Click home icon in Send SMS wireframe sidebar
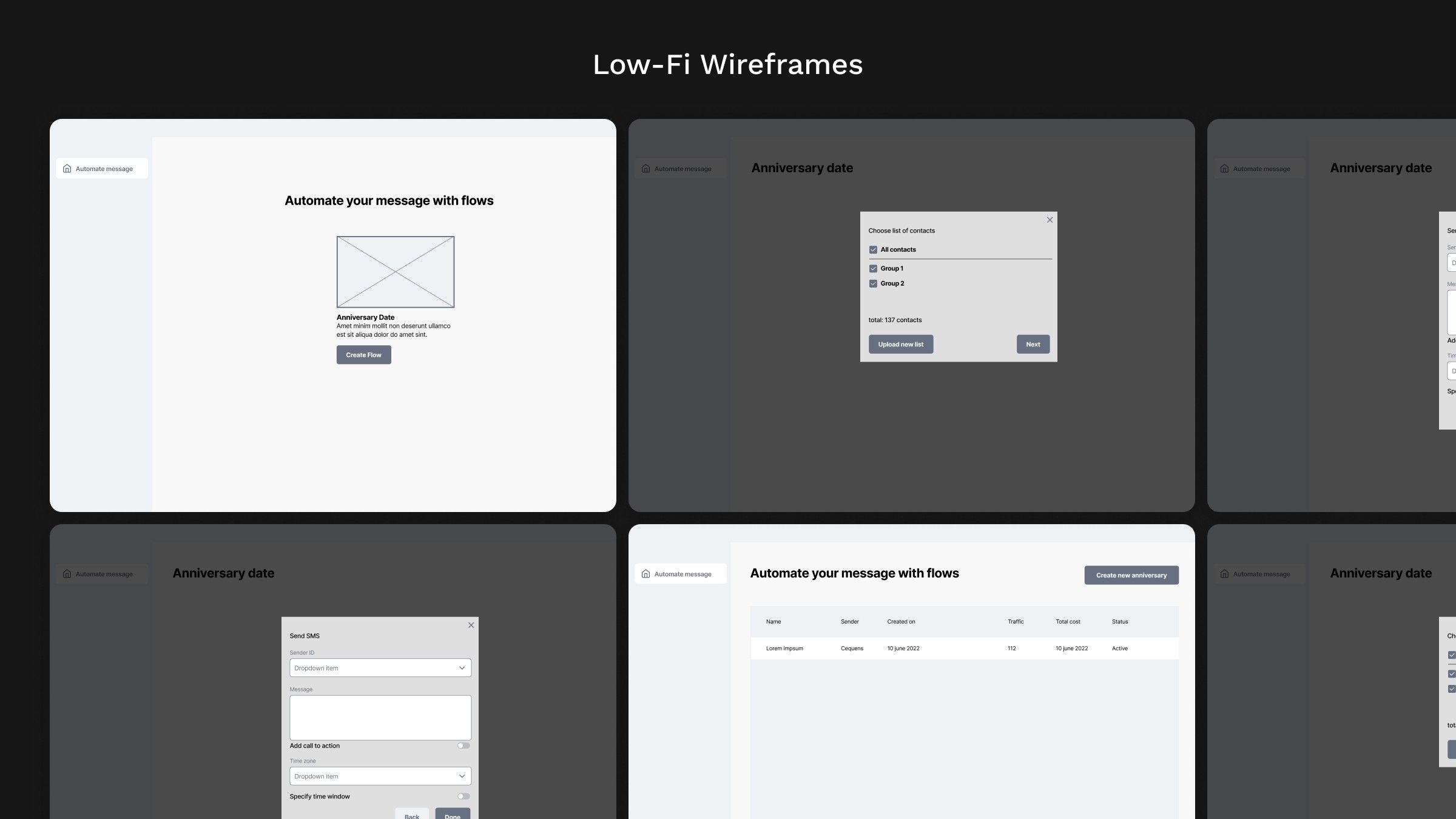1456x819 pixels. pos(67,574)
